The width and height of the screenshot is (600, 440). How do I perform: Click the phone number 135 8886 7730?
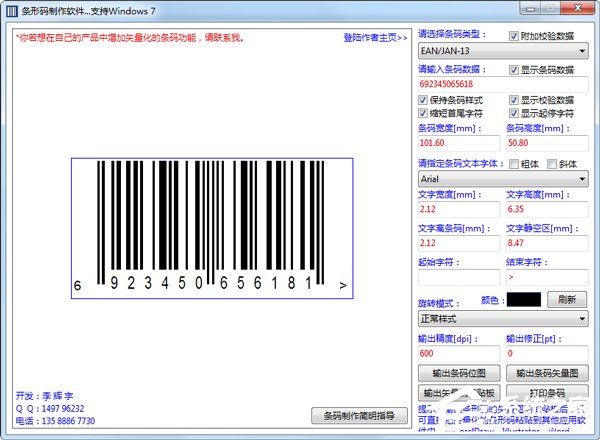pos(68,421)
